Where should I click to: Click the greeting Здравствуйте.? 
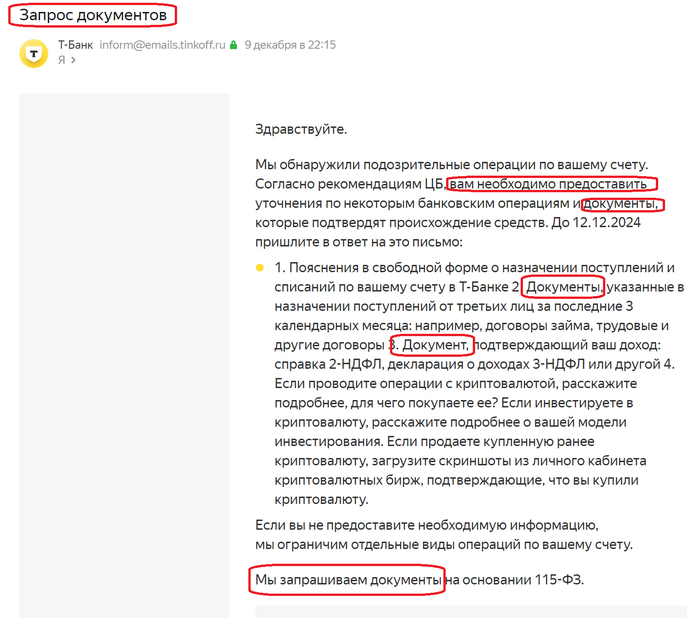point(301,129)
